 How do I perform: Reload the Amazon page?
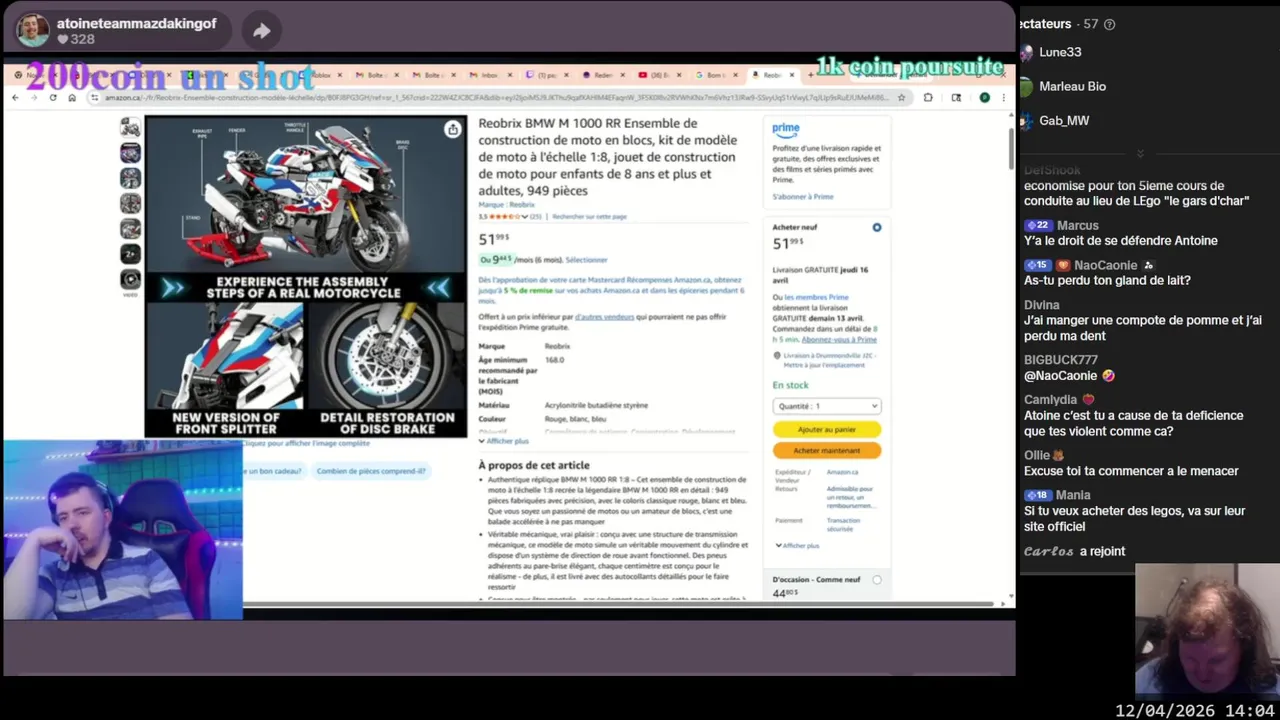53,97
